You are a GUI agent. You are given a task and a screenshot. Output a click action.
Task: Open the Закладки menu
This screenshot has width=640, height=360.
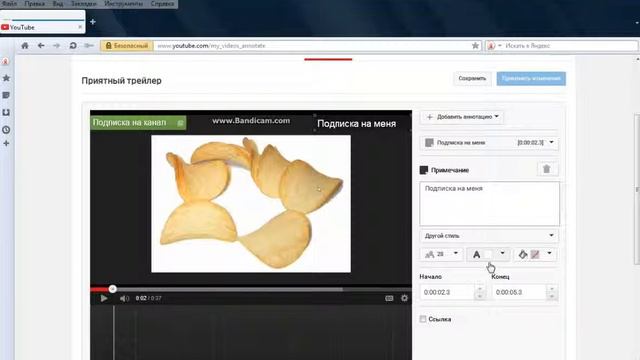(x=84, y=4)
